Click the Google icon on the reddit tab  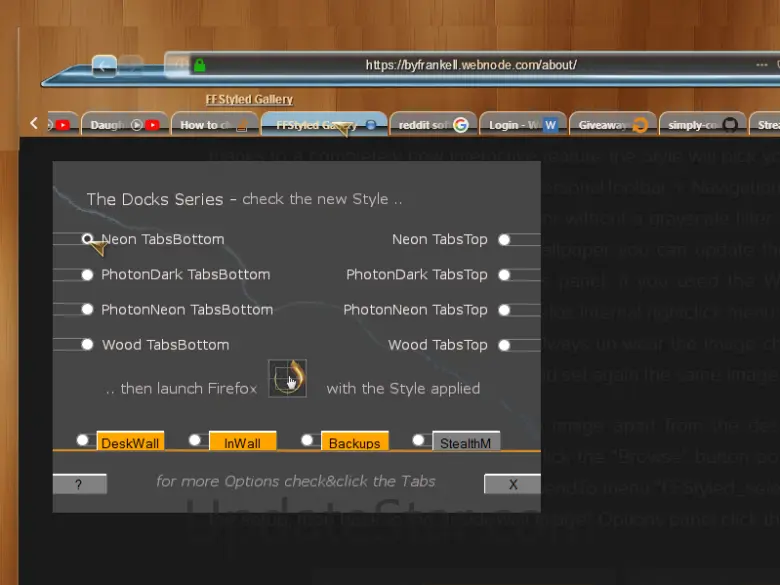[x=461, y=125]
